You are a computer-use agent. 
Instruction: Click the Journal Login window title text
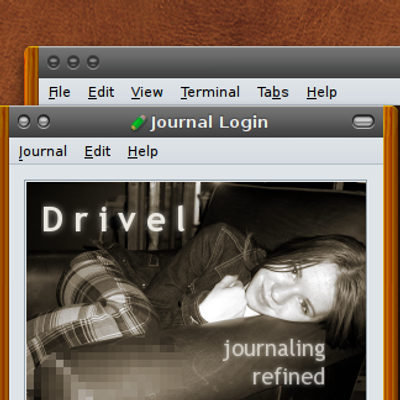(x=209, y=122)
